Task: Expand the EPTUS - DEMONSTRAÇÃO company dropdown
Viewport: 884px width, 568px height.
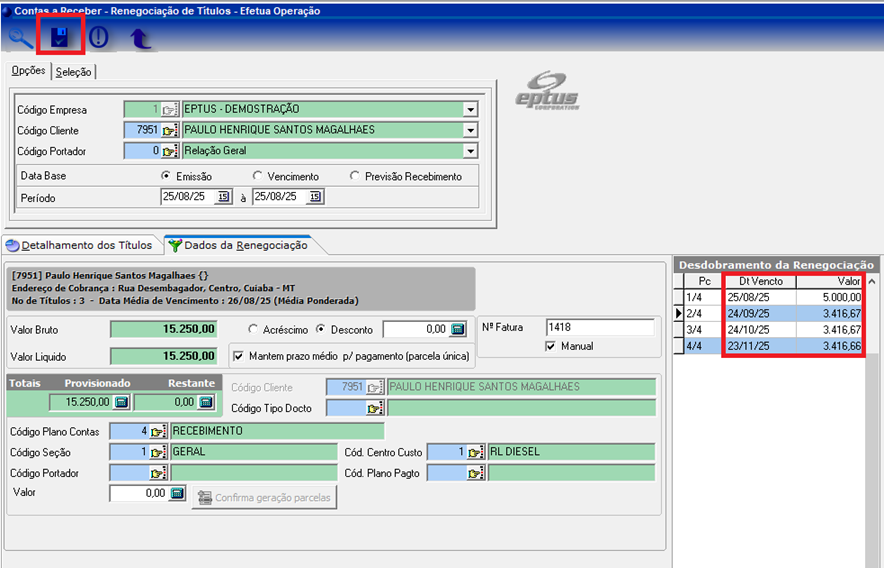Action: (470, 109)
